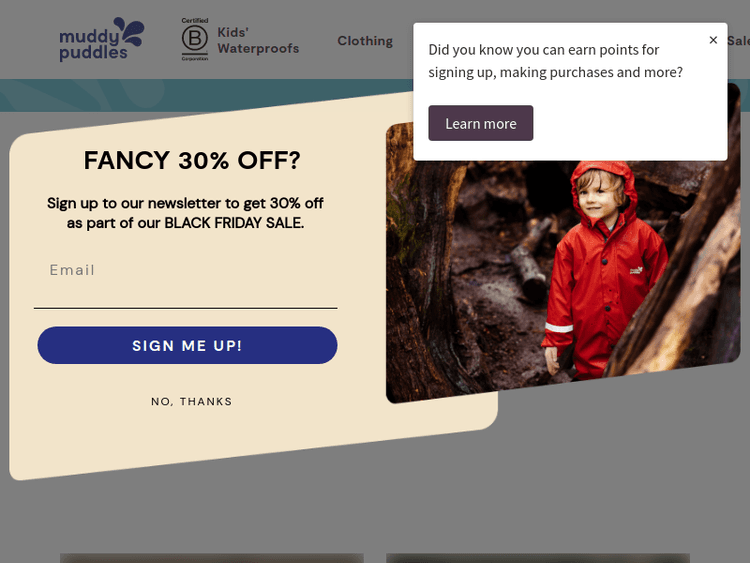Dismiss the newsletter with NO, THANKS
The image size is (750, 563).
tap(192, 401)
